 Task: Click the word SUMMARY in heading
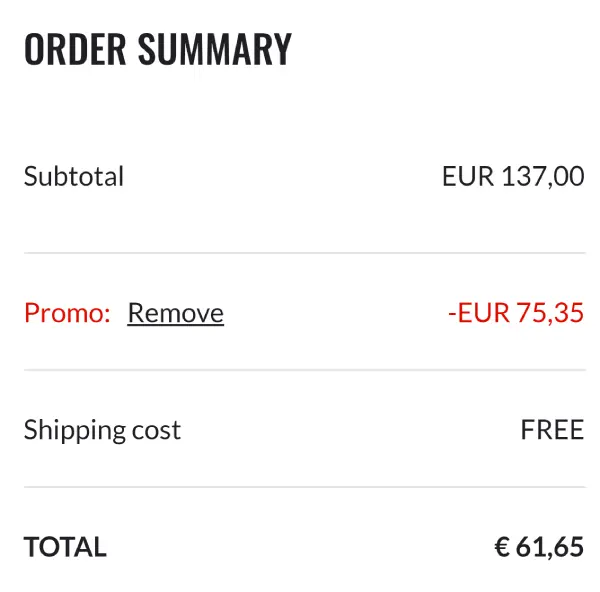(x=215, y=49)
